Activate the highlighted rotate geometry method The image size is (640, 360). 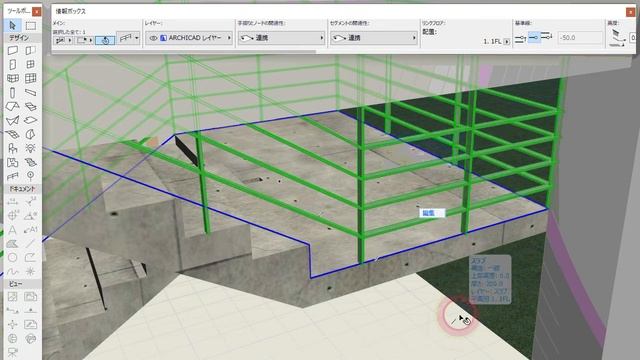click(105, 40)
